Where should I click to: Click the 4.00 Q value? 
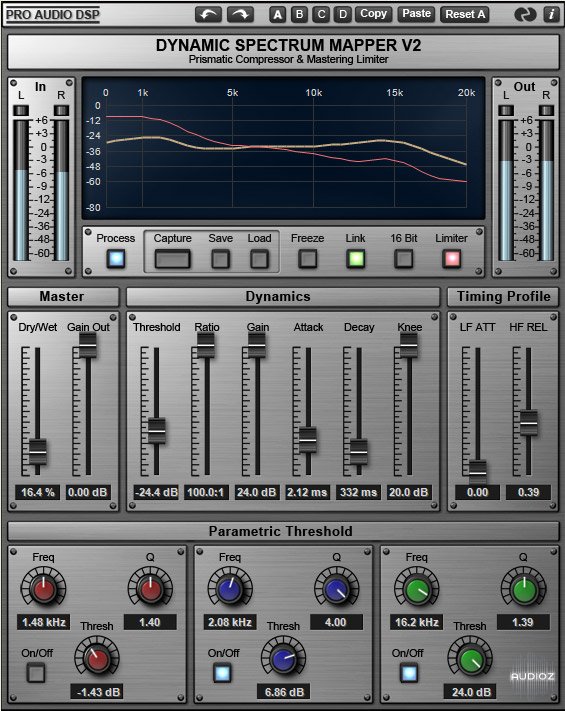pos(336,622)
